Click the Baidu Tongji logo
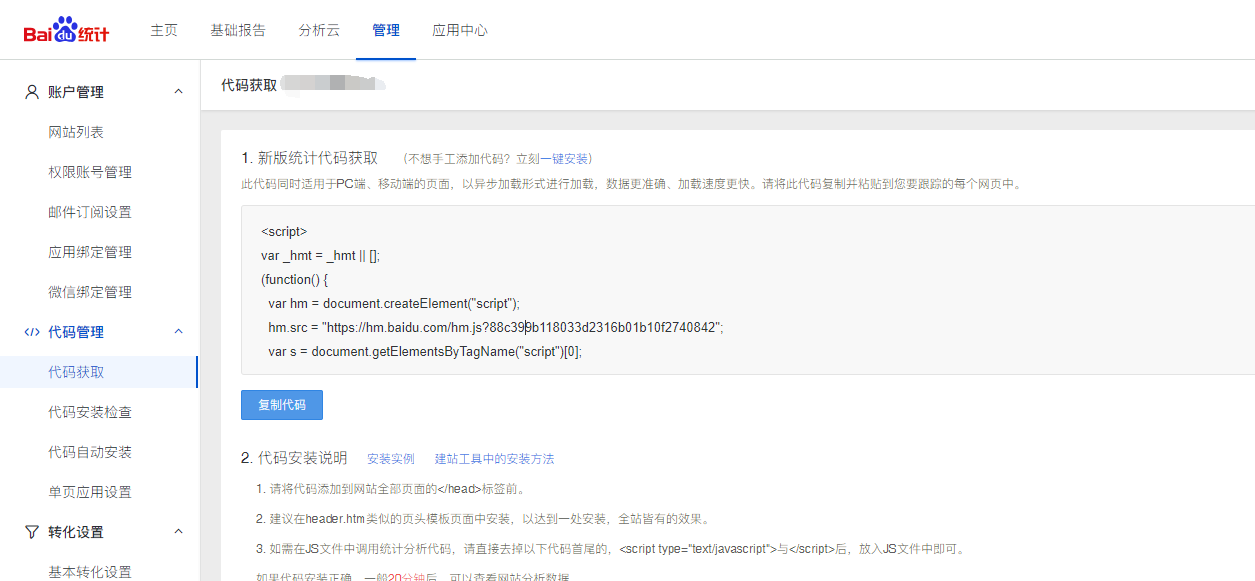This screenshot has width=1255, height=581. click(x=67, y=30)
